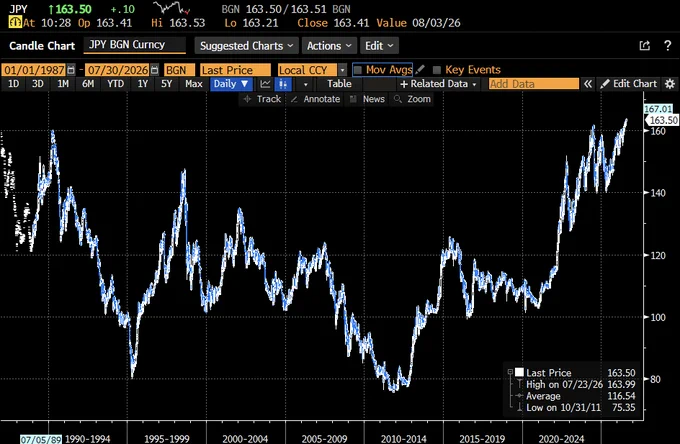Collapse the legend box expander
680x444 pixels.
tap(510, 372)
